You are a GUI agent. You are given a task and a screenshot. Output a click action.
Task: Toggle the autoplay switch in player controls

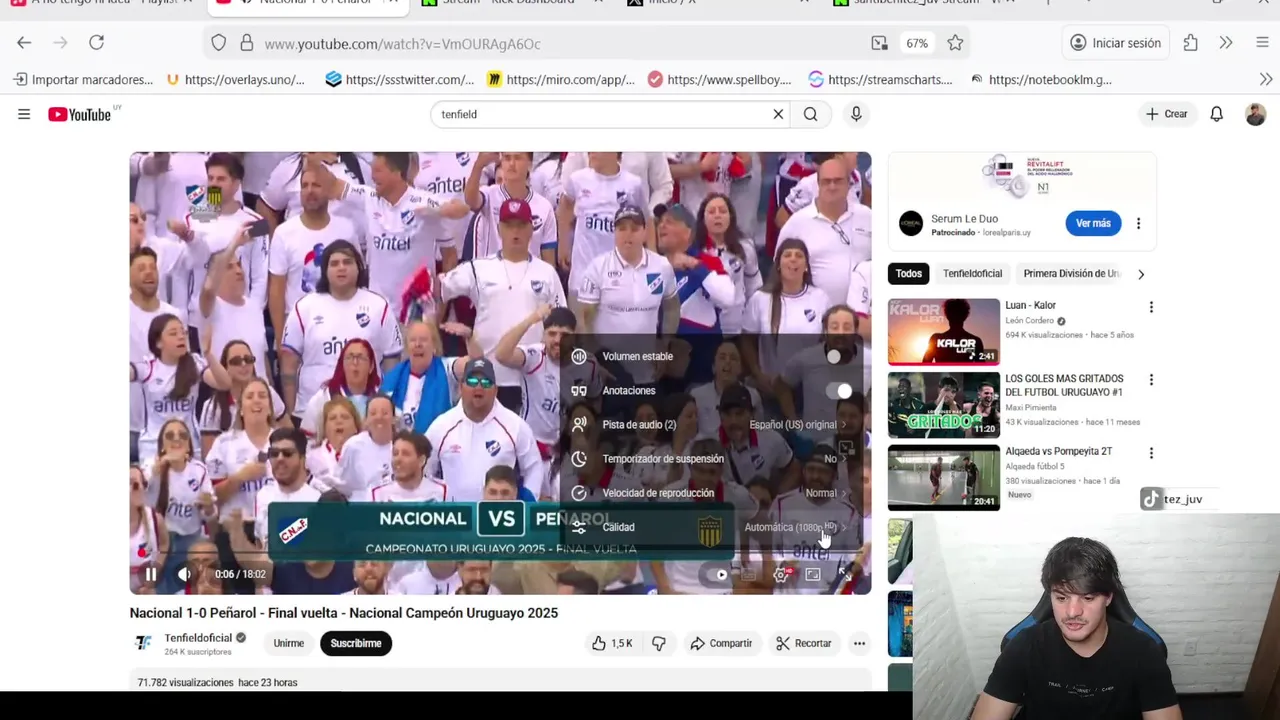point(716,574)
